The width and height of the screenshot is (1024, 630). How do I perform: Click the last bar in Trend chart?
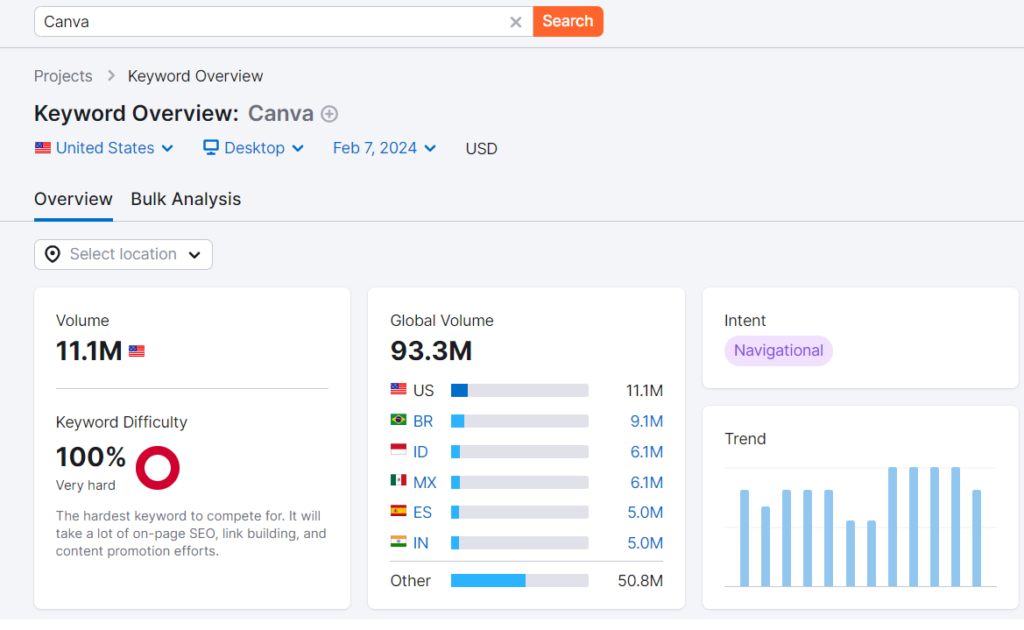click(x=977, y=538)
